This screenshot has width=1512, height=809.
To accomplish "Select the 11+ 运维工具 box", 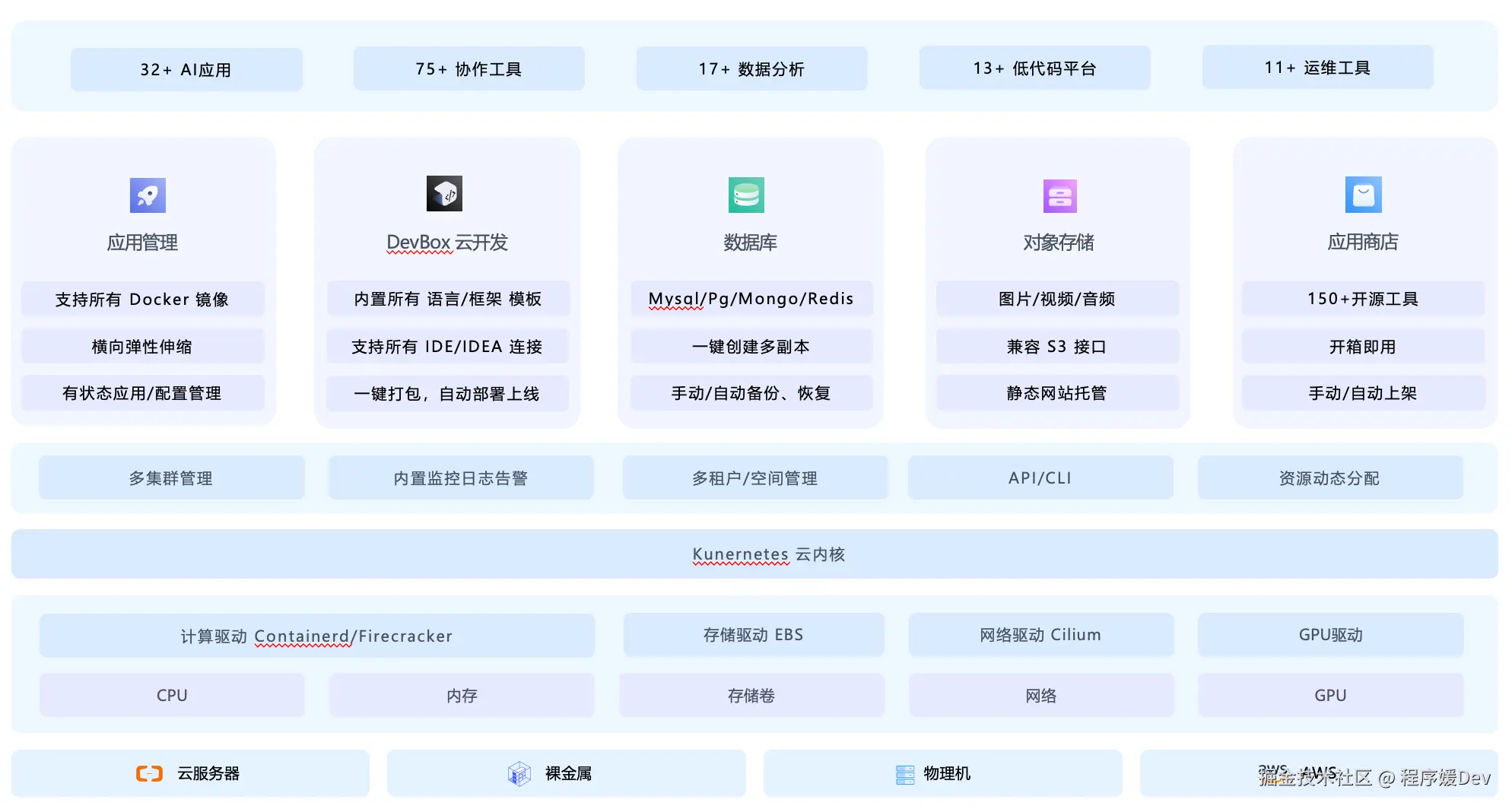I will pos(1318,68).
